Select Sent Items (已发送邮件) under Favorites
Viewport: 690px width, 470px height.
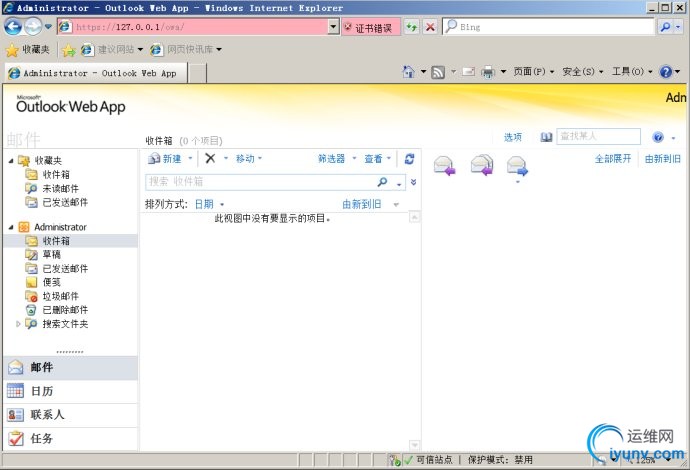point(65,202)
